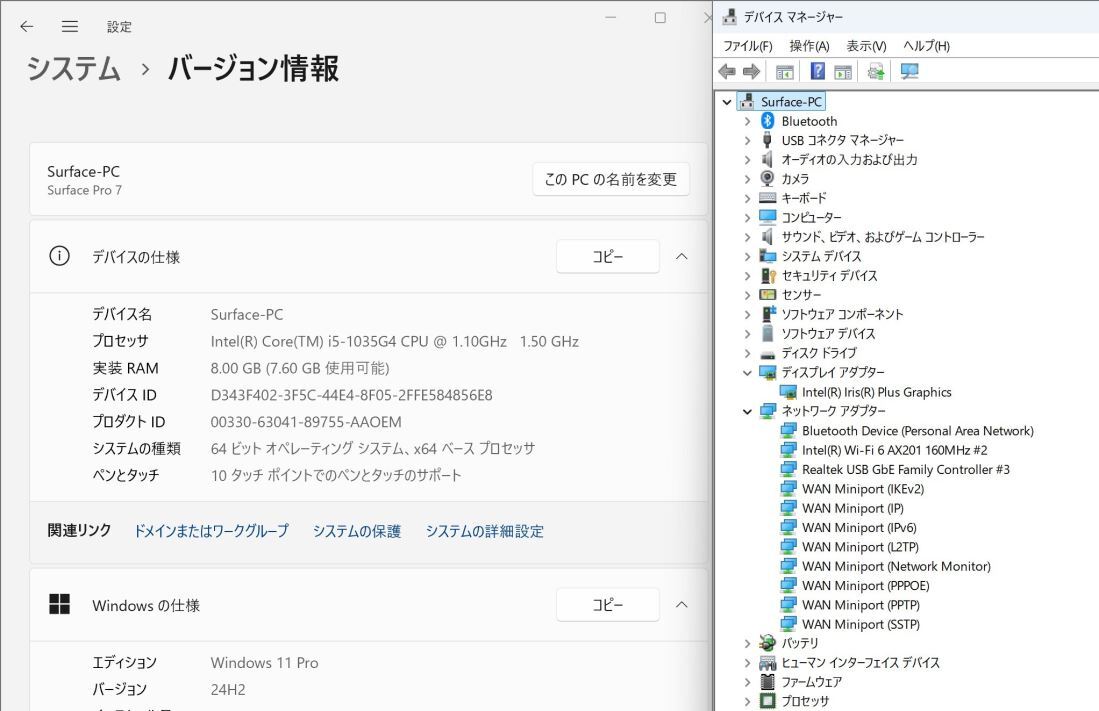Select Human Interface Devices category icon
This screenshot has height=711, width=1099.
click(x=767, y=663)
